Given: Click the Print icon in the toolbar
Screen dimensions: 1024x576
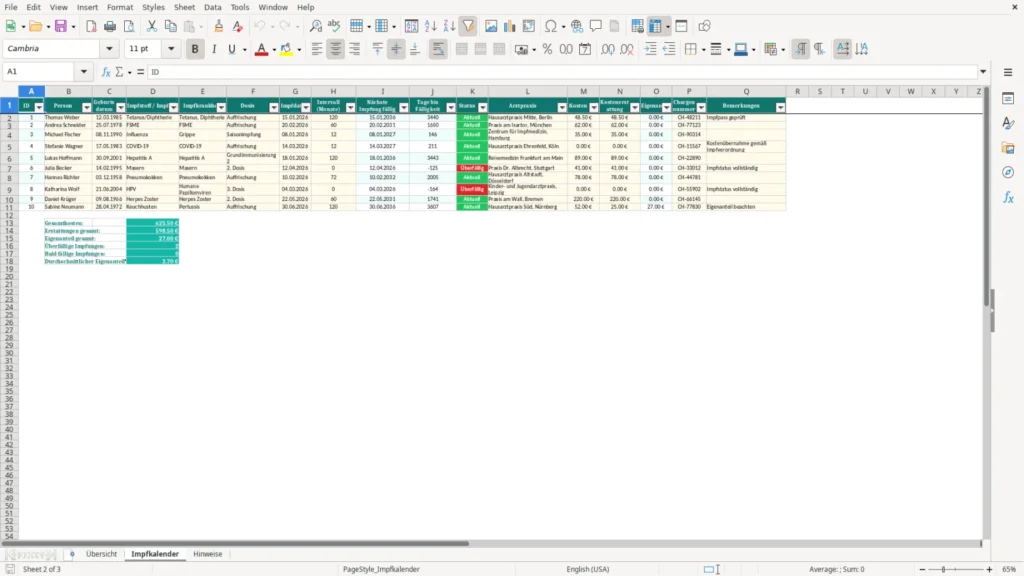Looking at the screenshot, I should [110, 26].
